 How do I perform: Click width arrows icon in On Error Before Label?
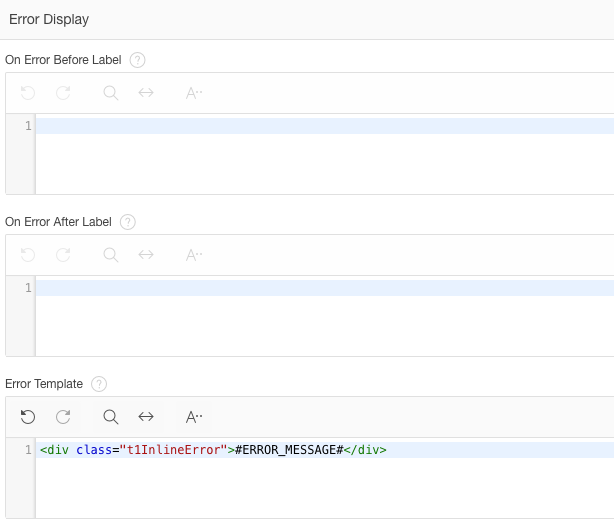tap(146, 93)
